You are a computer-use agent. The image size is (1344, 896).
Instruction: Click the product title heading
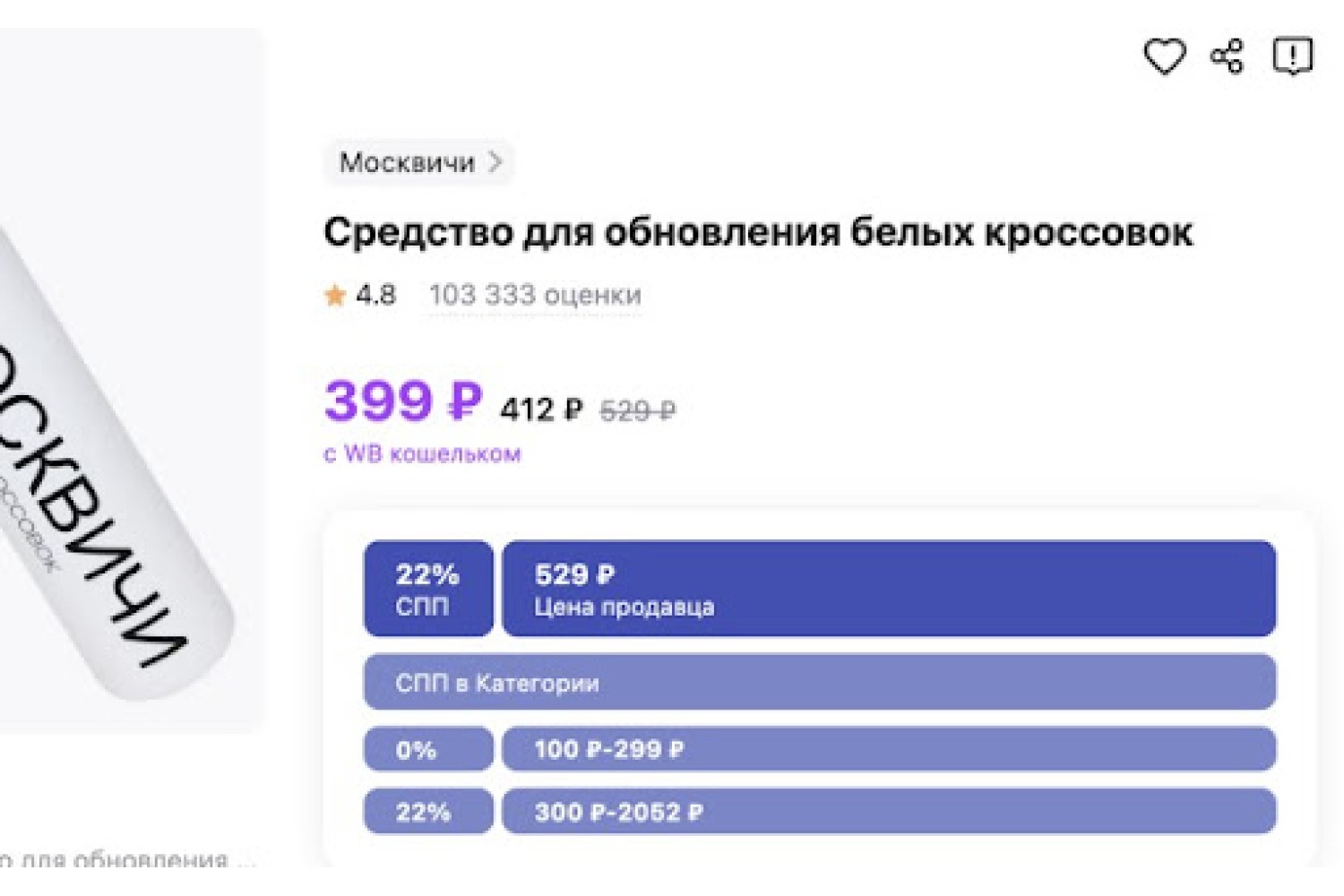[x=758, y=233]
